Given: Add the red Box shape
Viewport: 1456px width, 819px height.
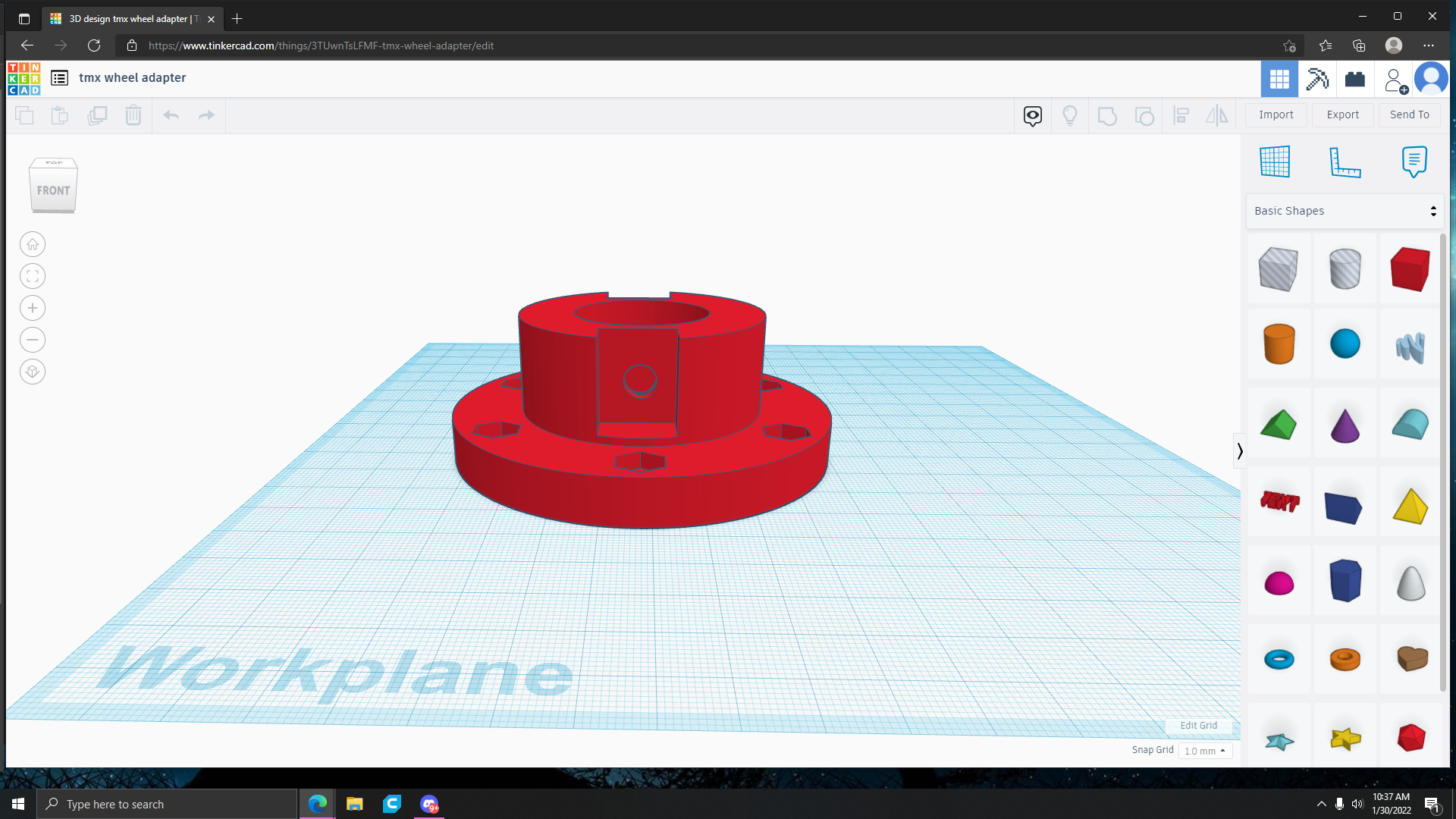Looking at the screenshot, I should (1410, 268).
